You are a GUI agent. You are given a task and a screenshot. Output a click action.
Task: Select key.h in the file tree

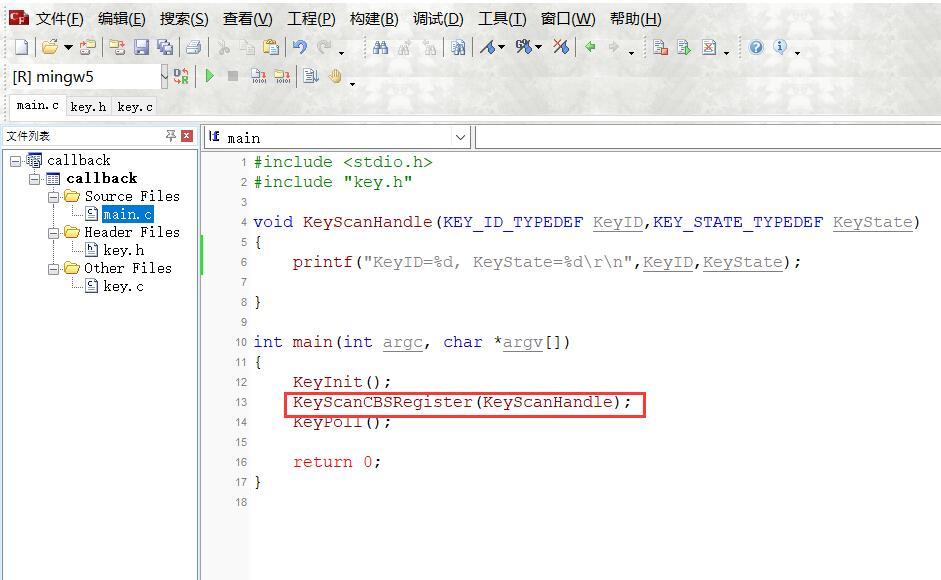pyautogui.click(x=123, y=250)
